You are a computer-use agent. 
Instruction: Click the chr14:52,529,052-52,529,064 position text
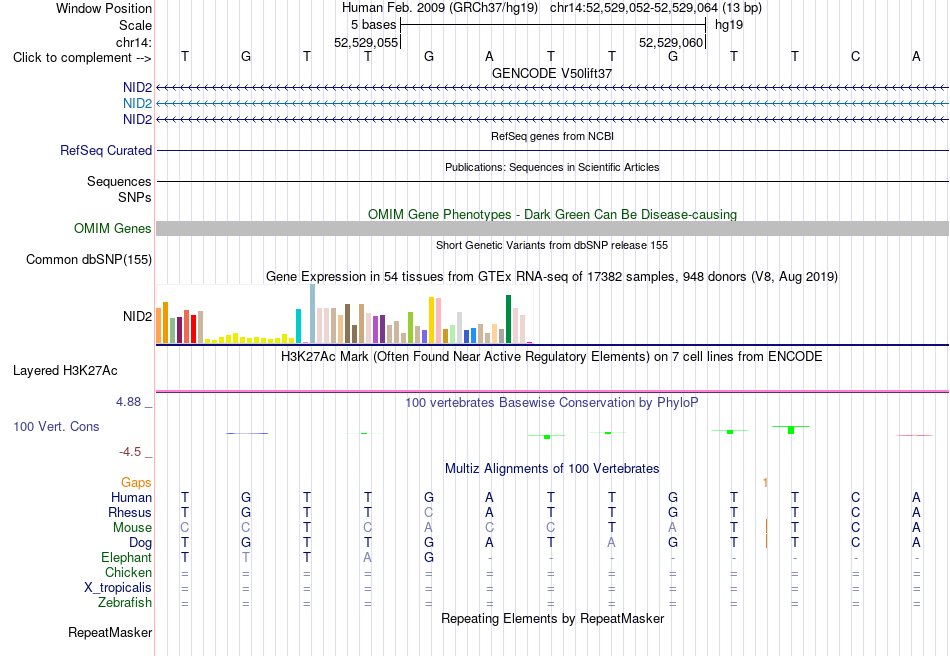point(634,8)
